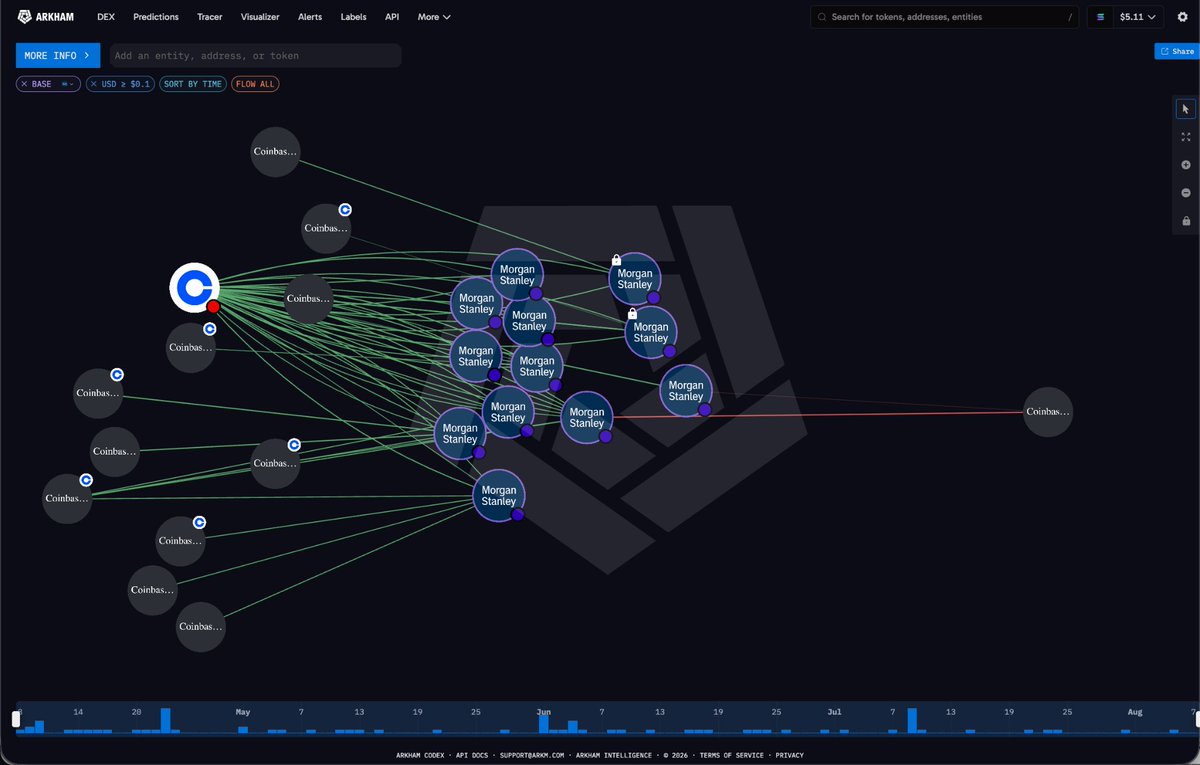
Task: Remove the BASE filter with its X
Action: pyautogui.click(x=24, y=84)
